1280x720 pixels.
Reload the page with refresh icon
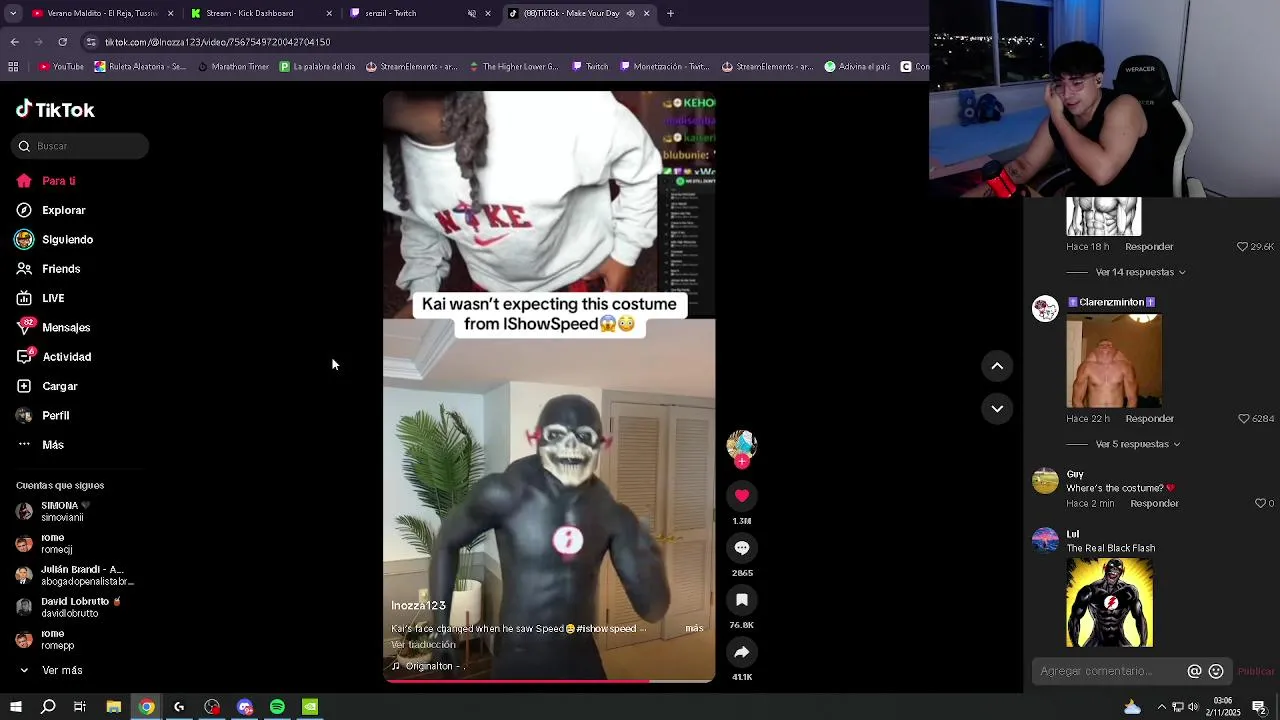tap(62, 42)
